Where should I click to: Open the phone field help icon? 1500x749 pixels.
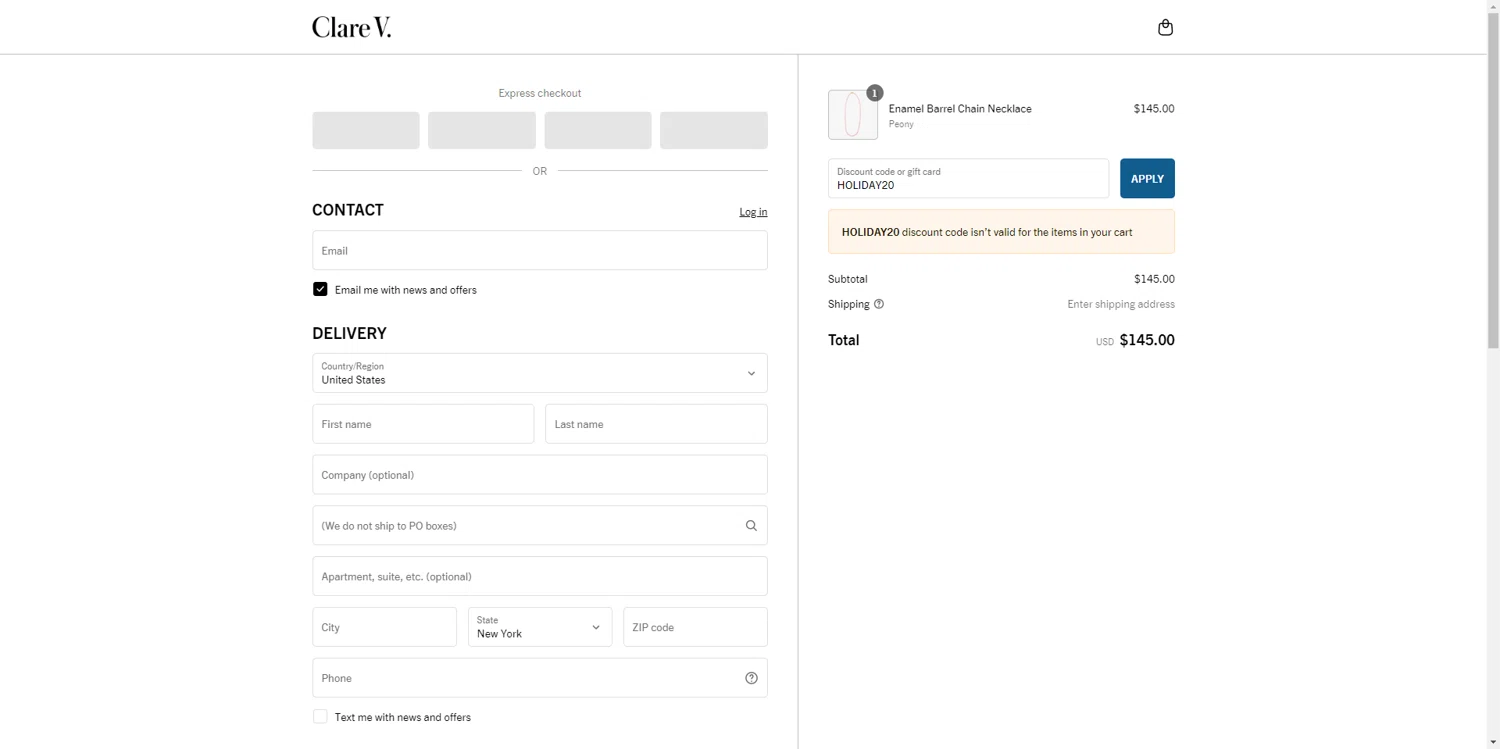[751, 678]
